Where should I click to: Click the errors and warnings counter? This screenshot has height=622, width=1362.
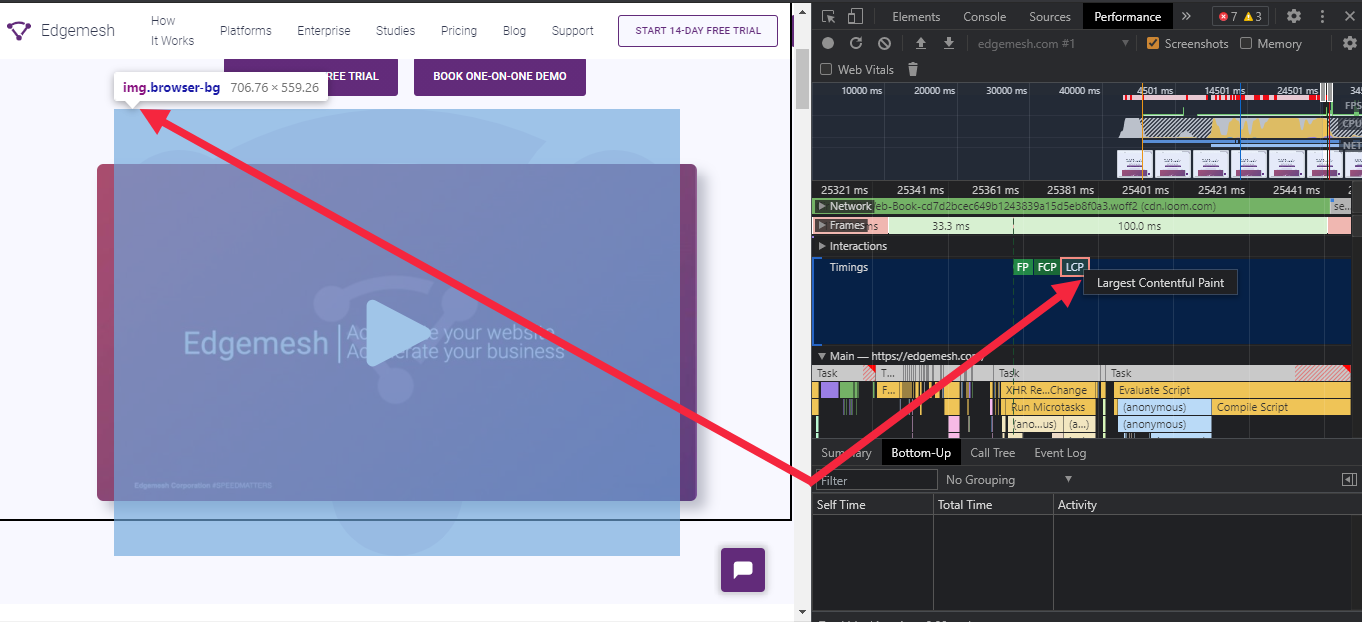coord(1240,16)
